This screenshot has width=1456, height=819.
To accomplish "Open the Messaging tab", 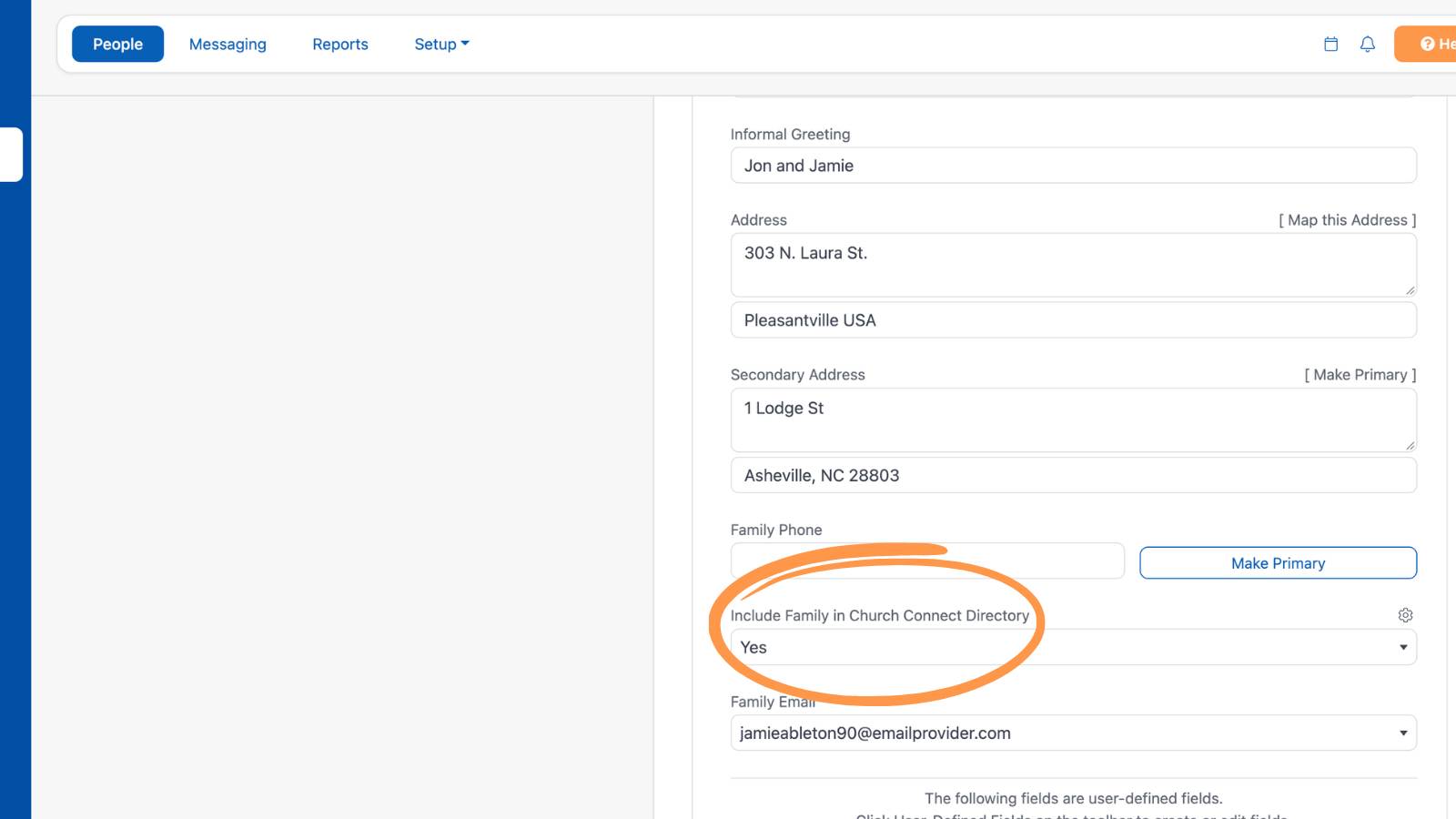I will click(227, 44).
